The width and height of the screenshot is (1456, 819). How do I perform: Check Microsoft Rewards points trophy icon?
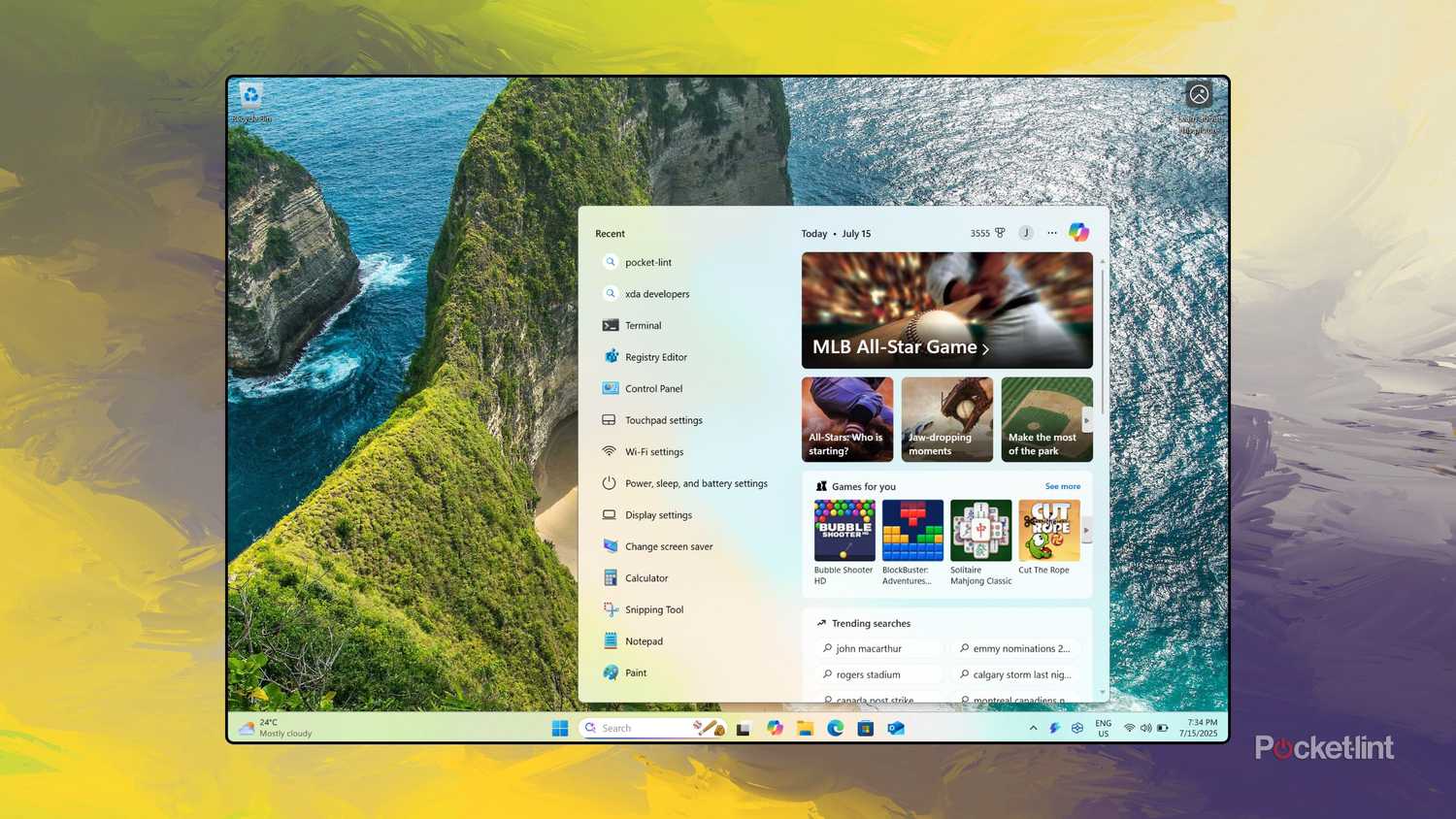click(x=1000, y=233)
